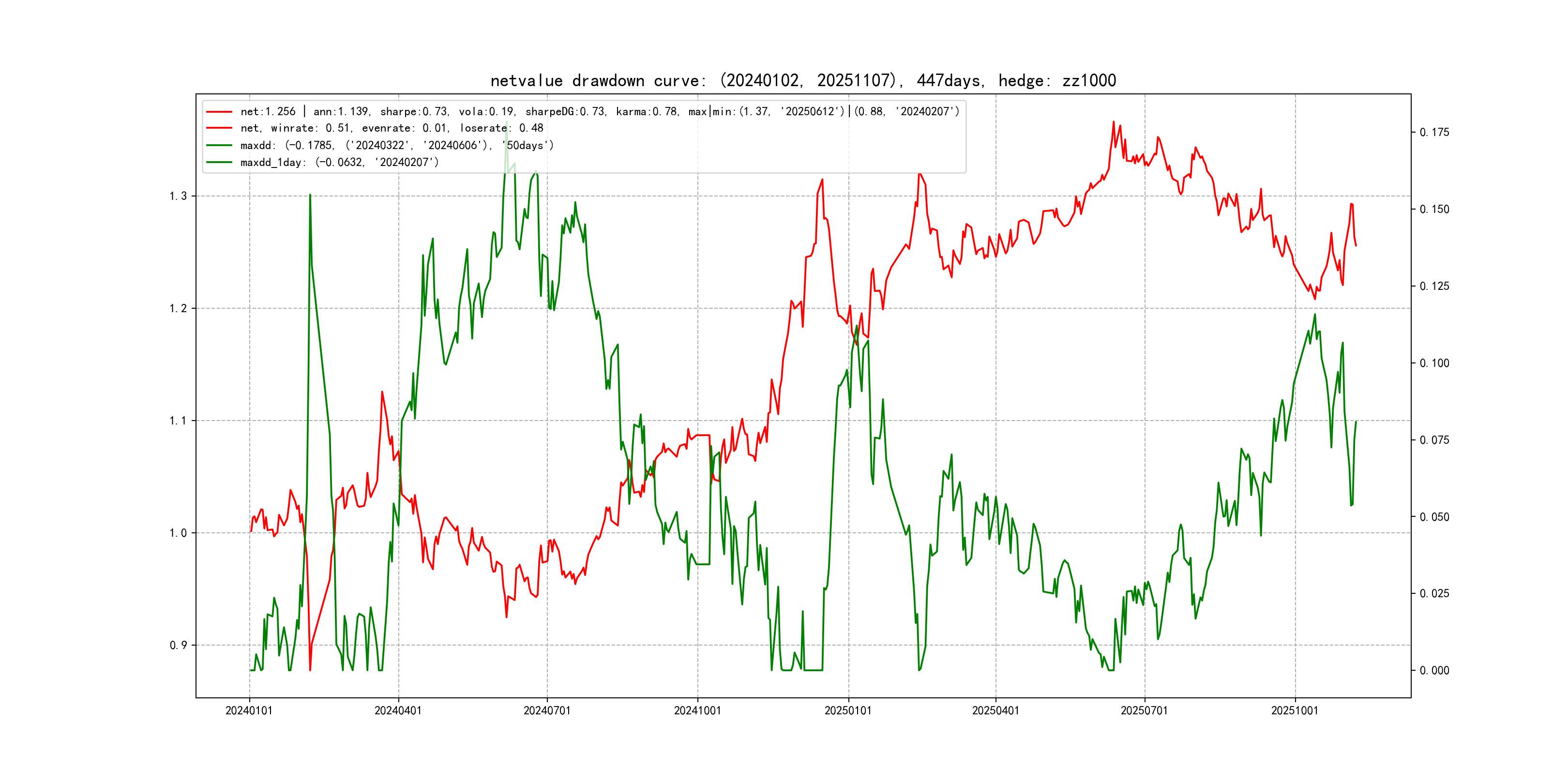Click the 20240101 x-axis date label
Screen dimensions: 1568x784
click(x=249, y=711)
